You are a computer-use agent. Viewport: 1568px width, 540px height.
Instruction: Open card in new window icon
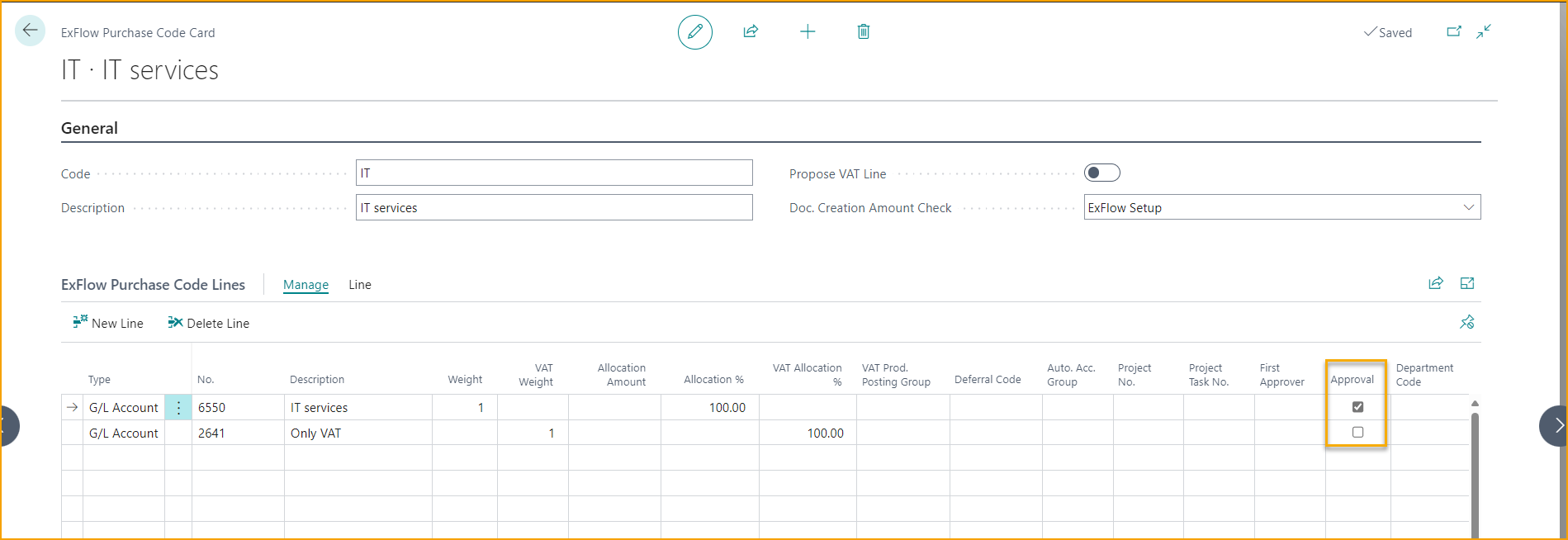pos(1454,31)
